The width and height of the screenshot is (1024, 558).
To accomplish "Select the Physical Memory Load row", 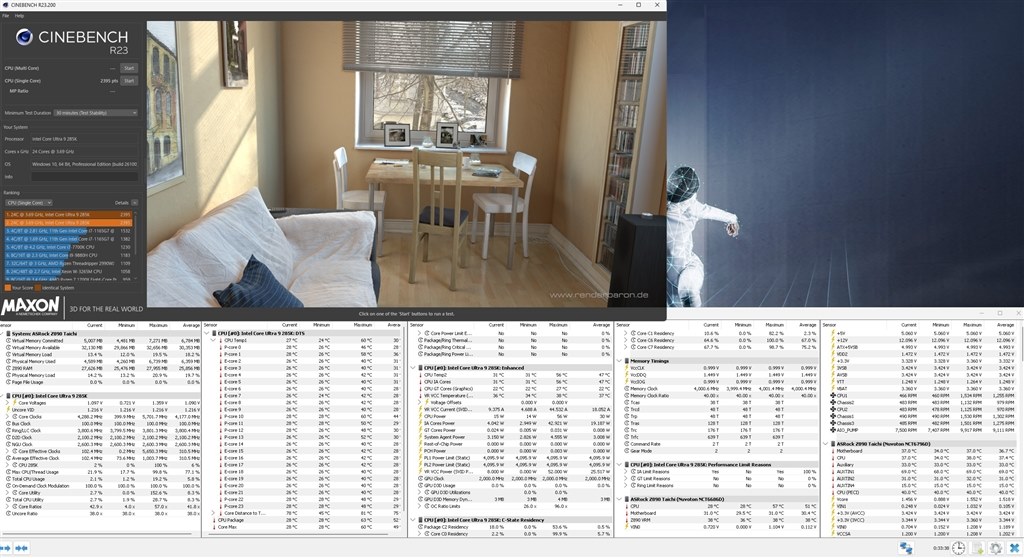I will click(101, 375).
